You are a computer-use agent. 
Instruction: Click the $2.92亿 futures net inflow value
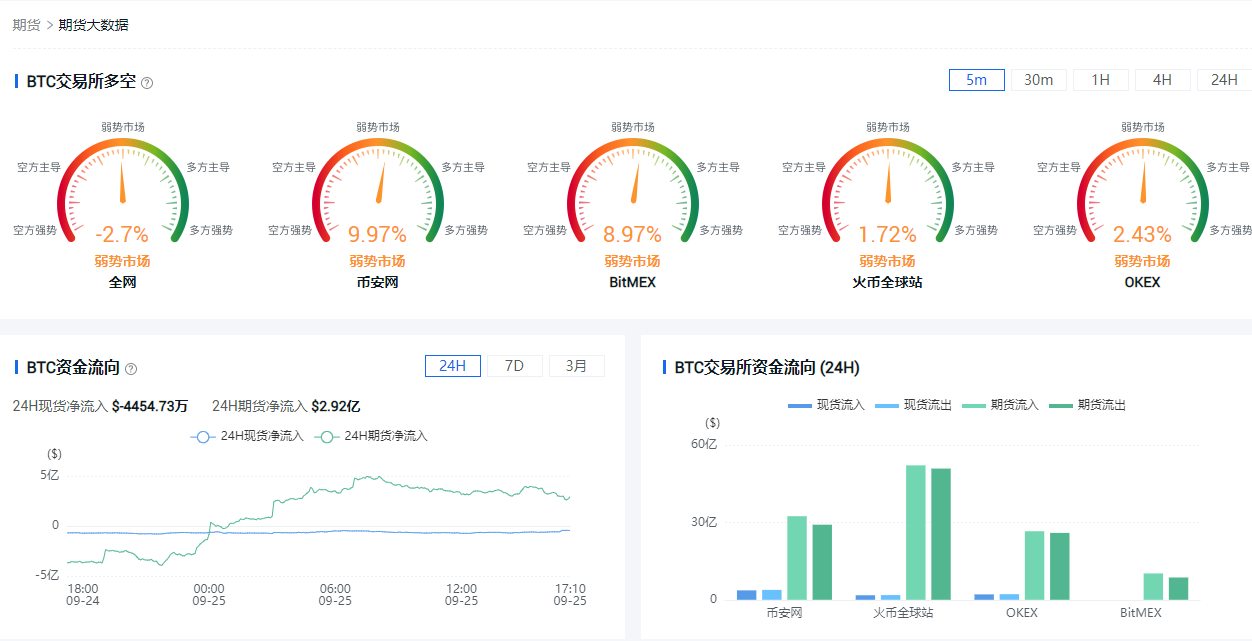coord(336,406)
